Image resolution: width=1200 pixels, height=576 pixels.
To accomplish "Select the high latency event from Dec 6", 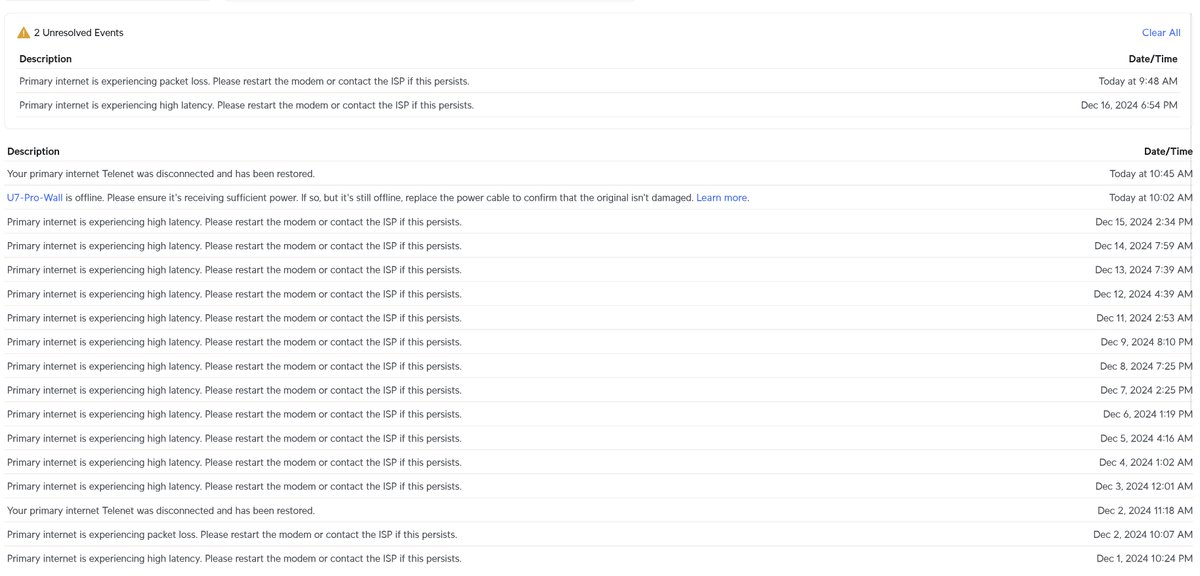I will (599, 414).
